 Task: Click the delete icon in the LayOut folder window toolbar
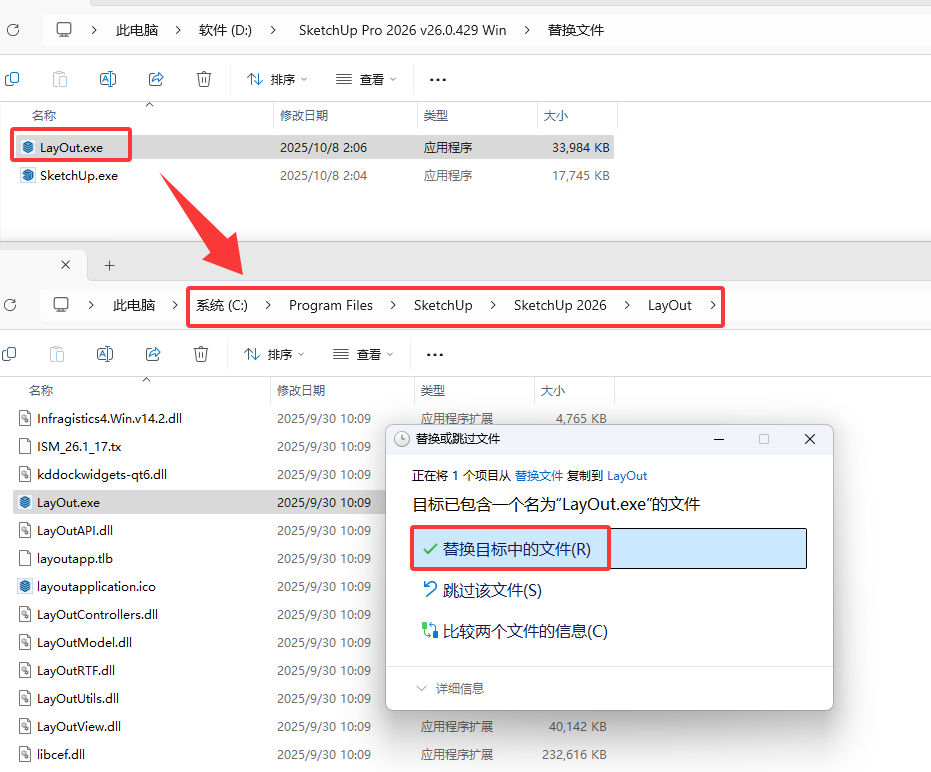coord(201,354)
